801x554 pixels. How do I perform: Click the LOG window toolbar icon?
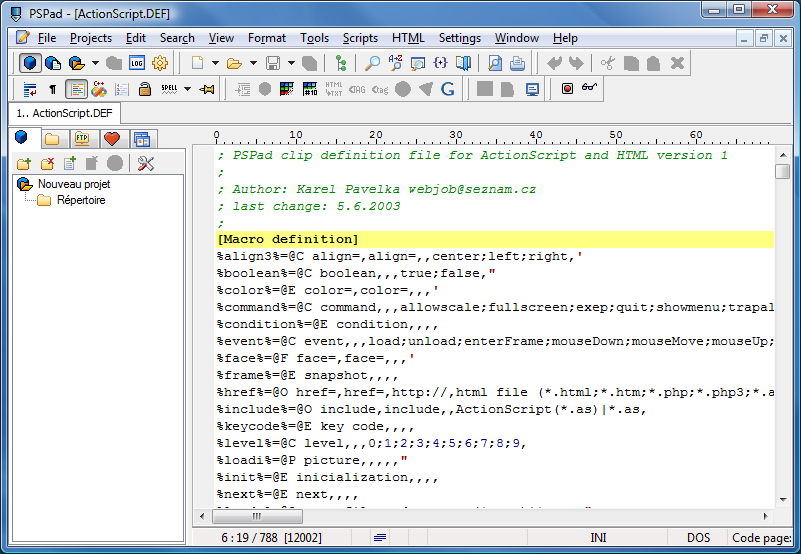coord(137,63)
